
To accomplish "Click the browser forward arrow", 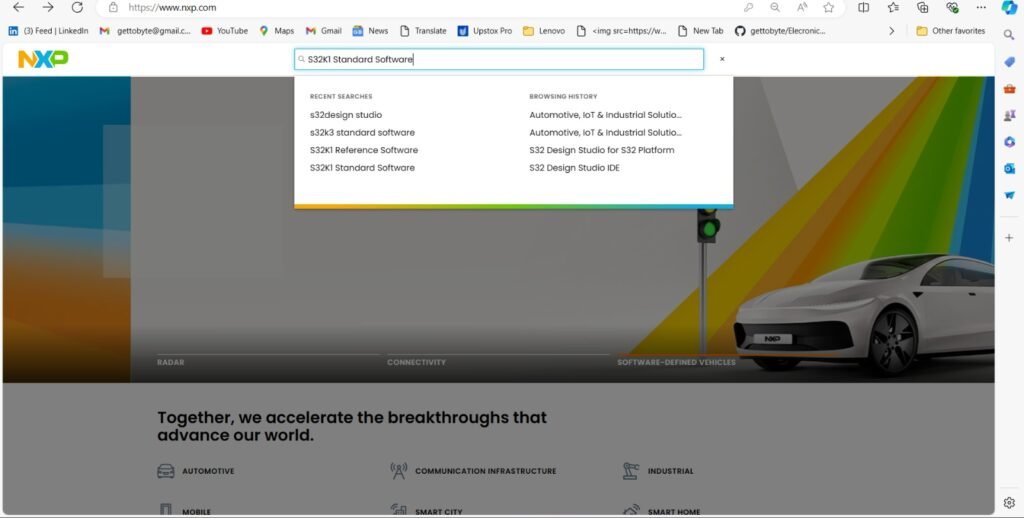I will [x=48, y=7].
